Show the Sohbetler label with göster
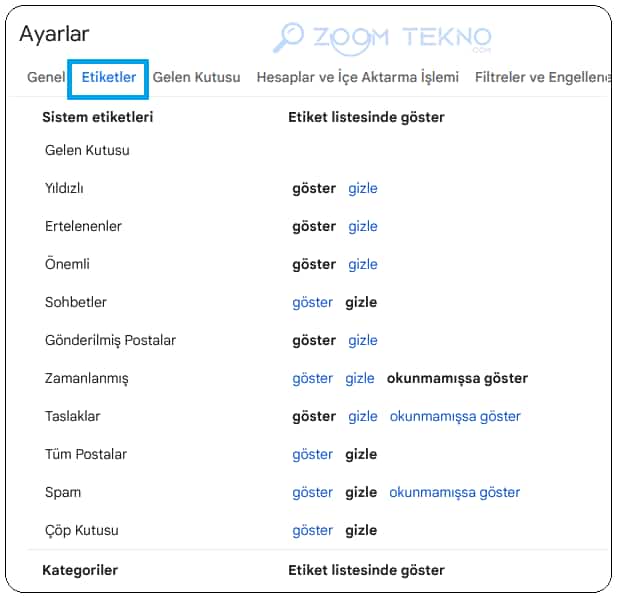Viewport: 617px width, 598px height. pyautogui.click(x=312, y=303)
